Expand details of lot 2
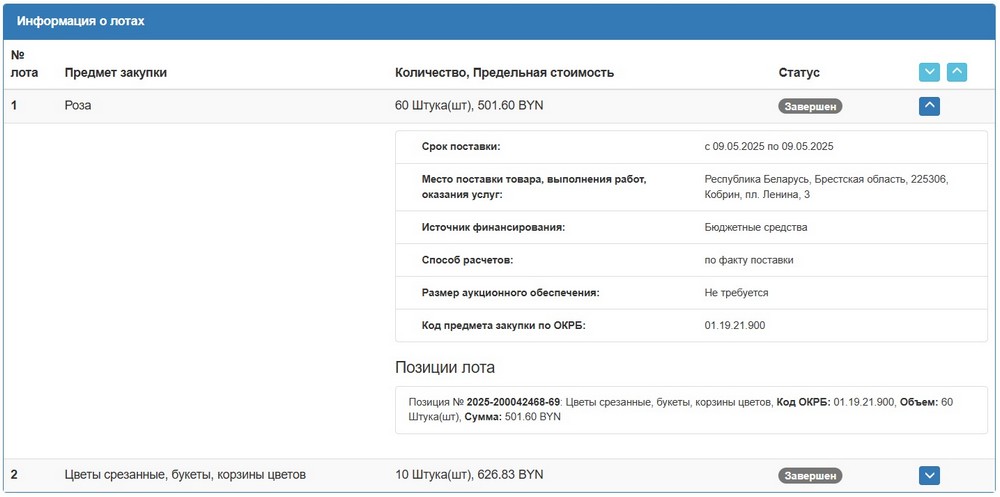Screen dimensions: 1000x497 pyautogui.click(x=929, y=475)
